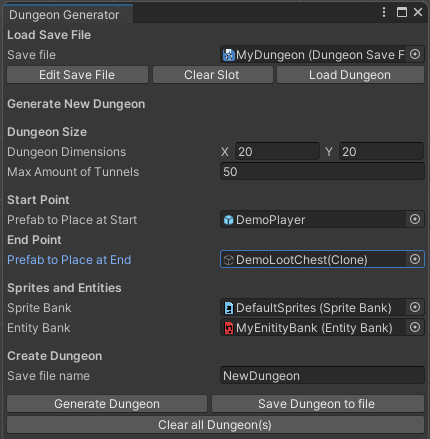This screenshot has width=430, height=439.
Task: Click the Sprites and Entities heading
Action: (x=64, y=288)
